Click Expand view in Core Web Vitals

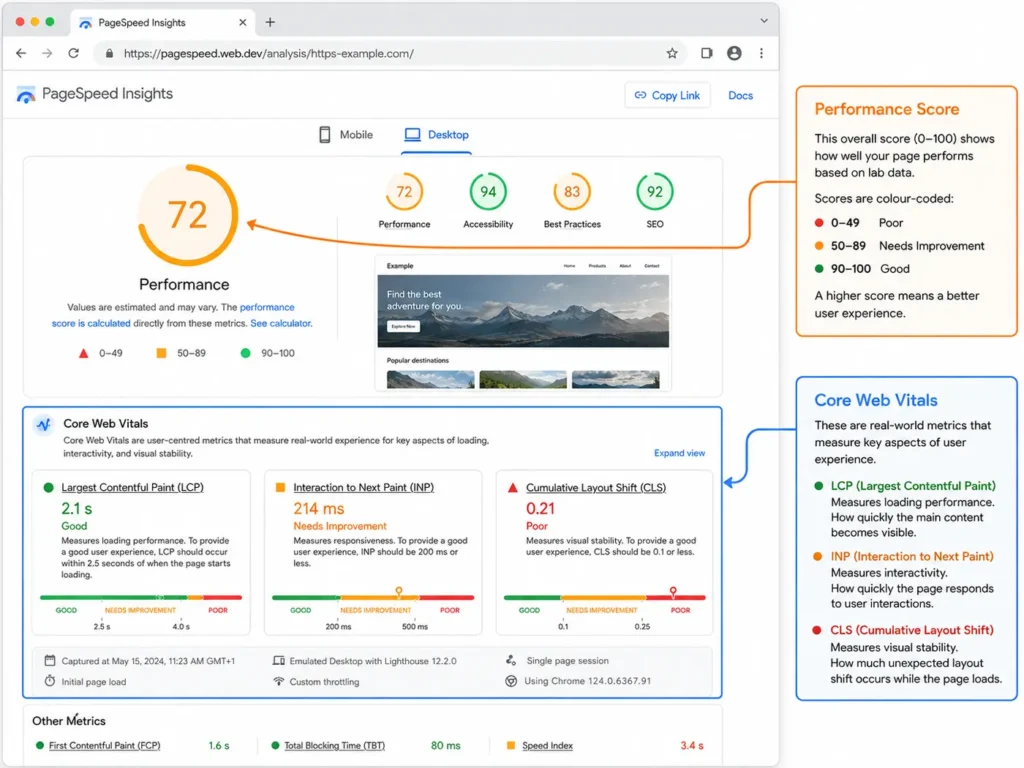coord(679,453)
